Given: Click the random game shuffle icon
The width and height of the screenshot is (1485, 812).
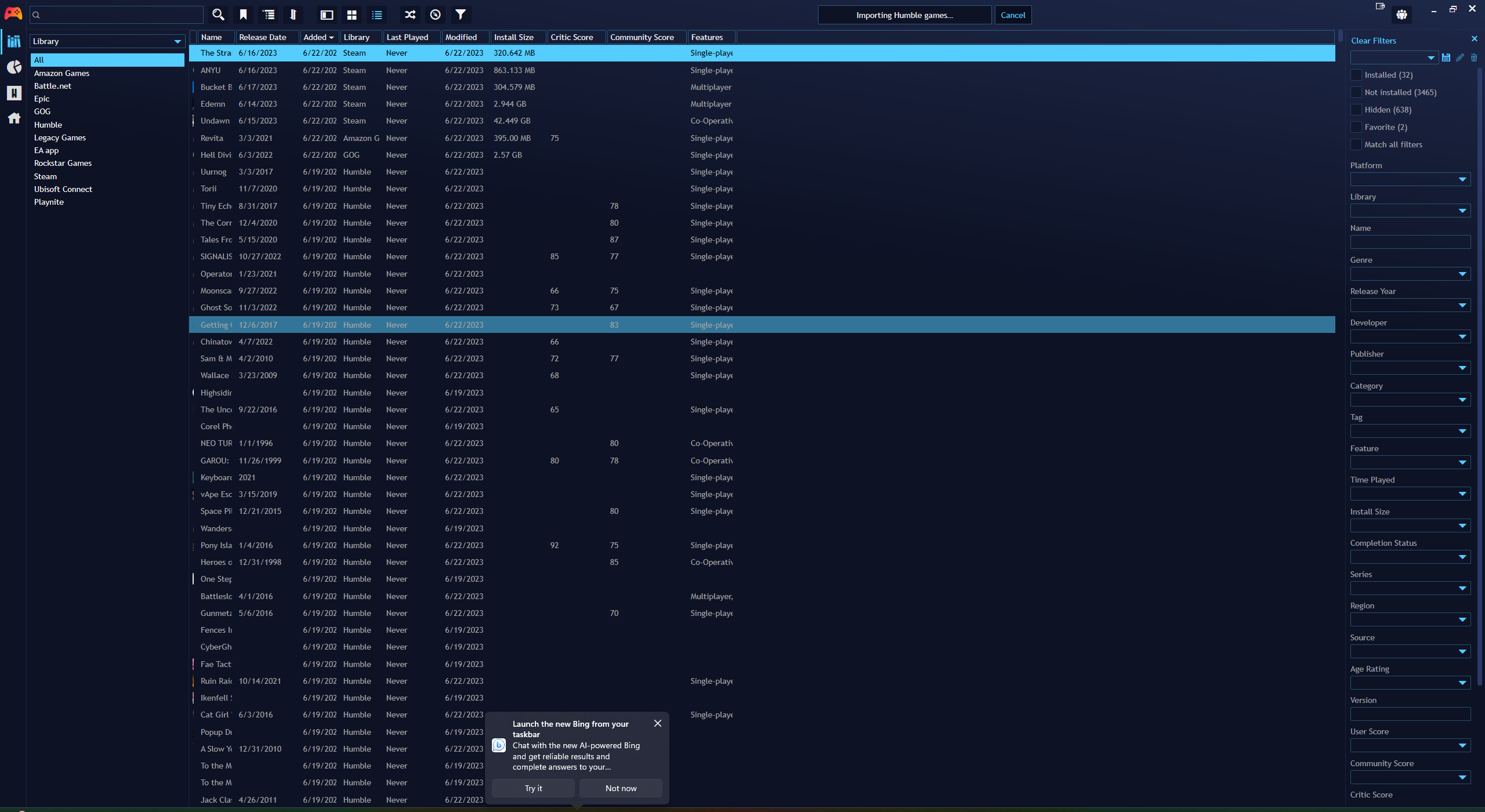Looking at the screenshot, I should [x=410, y=15].
